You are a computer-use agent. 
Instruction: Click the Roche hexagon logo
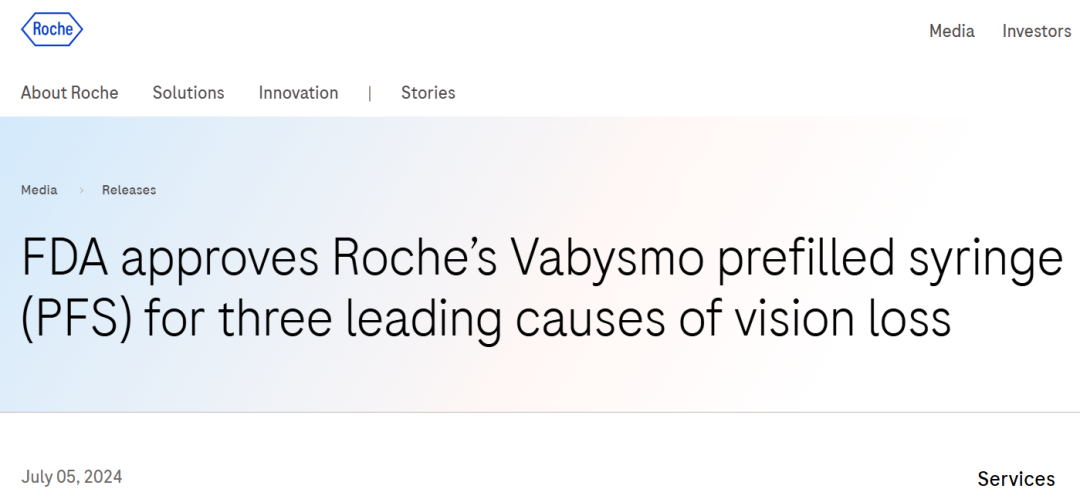tap(52, 30)
